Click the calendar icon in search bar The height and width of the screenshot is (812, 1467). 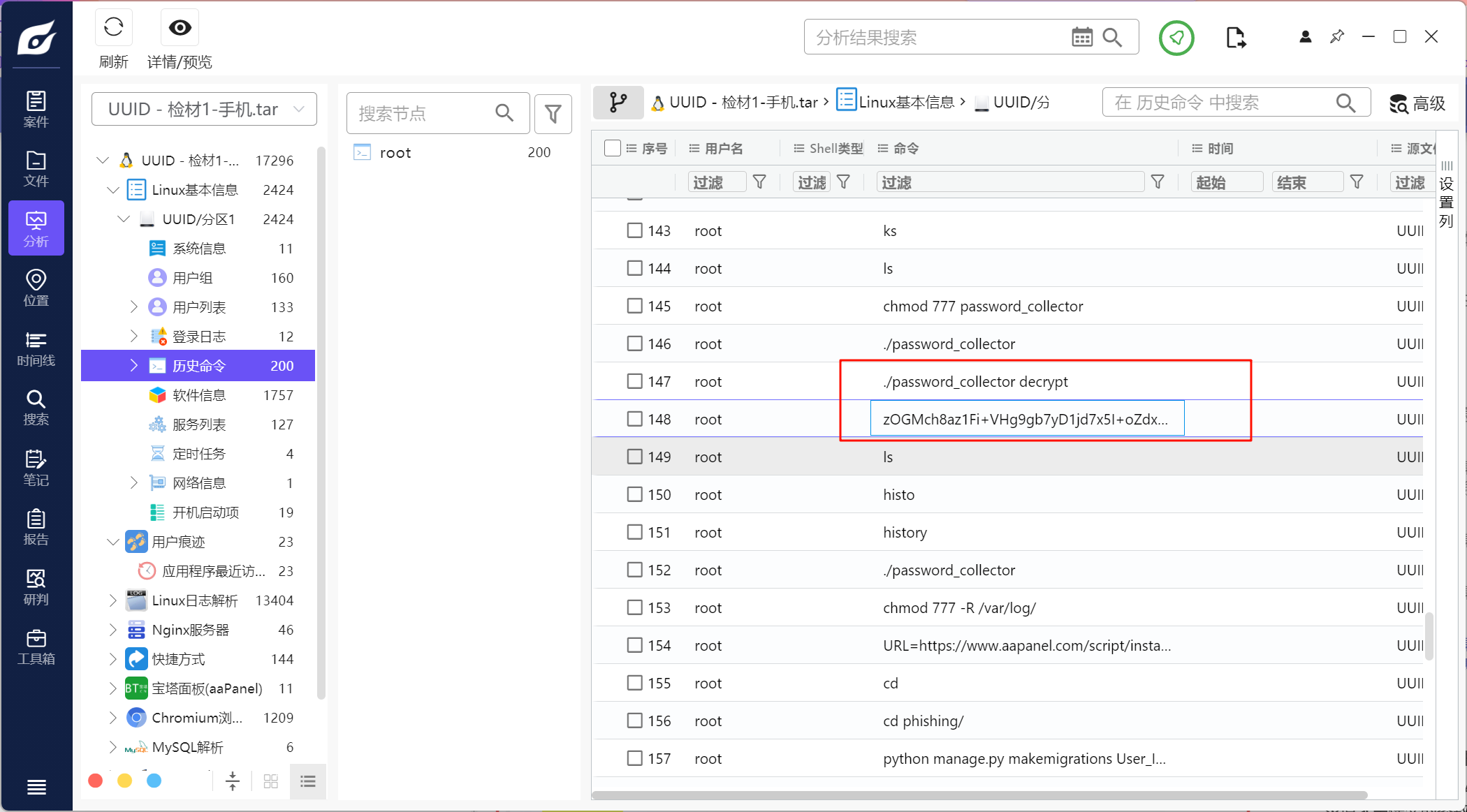click(x=1081, y=38)
